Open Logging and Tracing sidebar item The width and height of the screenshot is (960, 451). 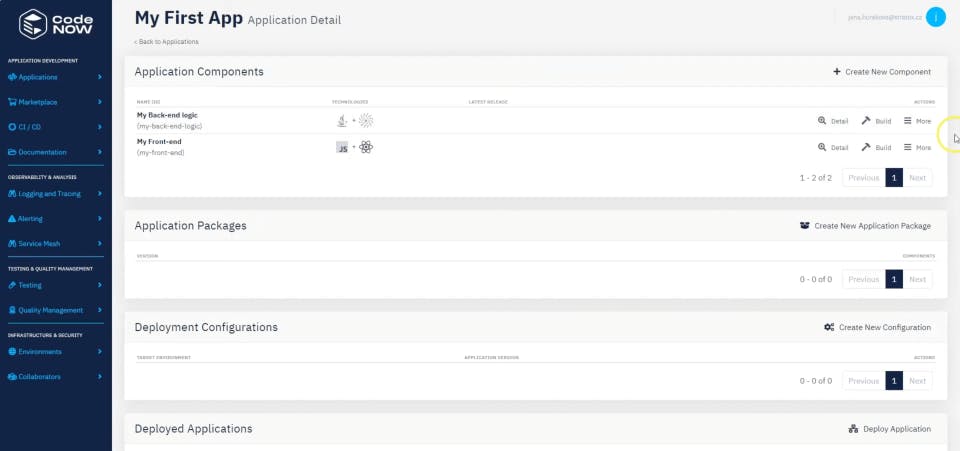point(49,194)
